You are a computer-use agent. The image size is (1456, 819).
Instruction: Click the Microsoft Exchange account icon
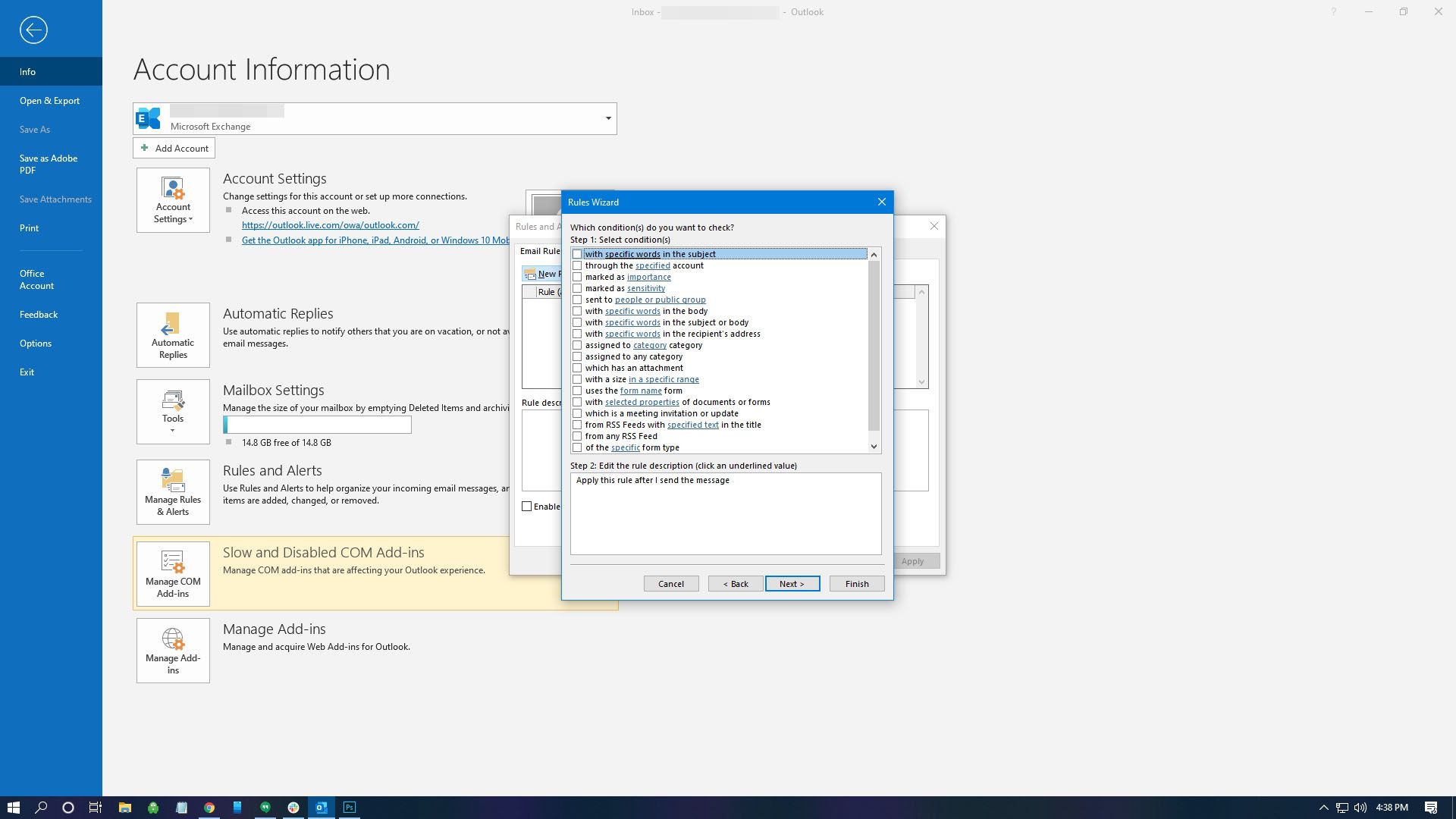tap(147, 118)
